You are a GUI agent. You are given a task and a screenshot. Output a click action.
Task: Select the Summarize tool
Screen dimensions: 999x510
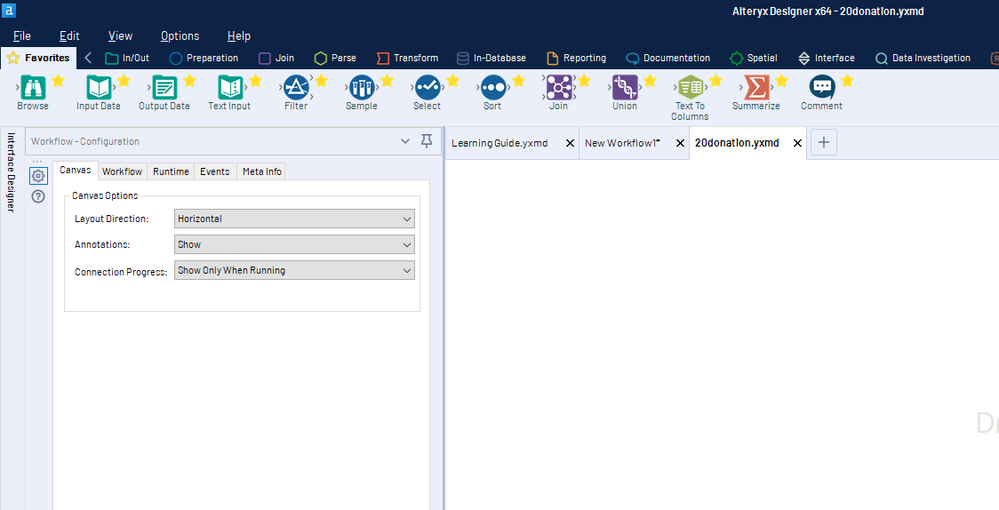756,87
